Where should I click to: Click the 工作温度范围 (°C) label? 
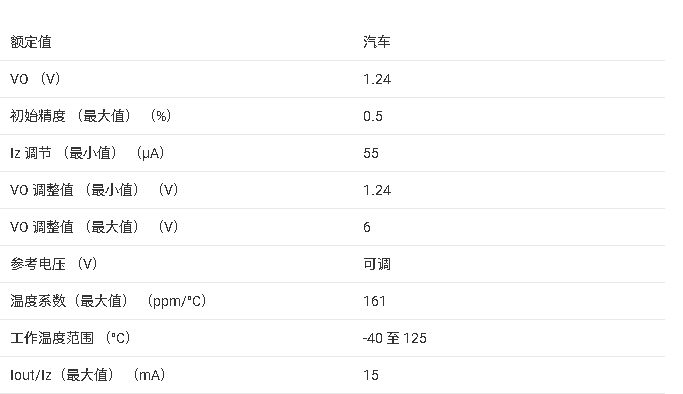point(70,338)
